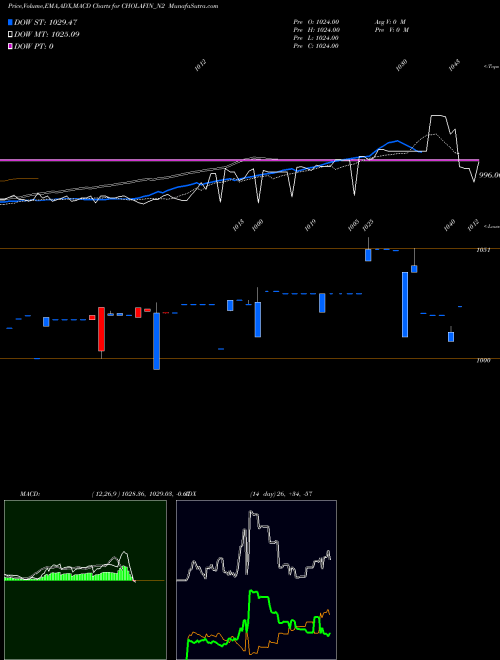The width and height of the screenshot is (500, 660).
Task: Click the 'Pre O: 1024.00' value
Action: [316, 22]
